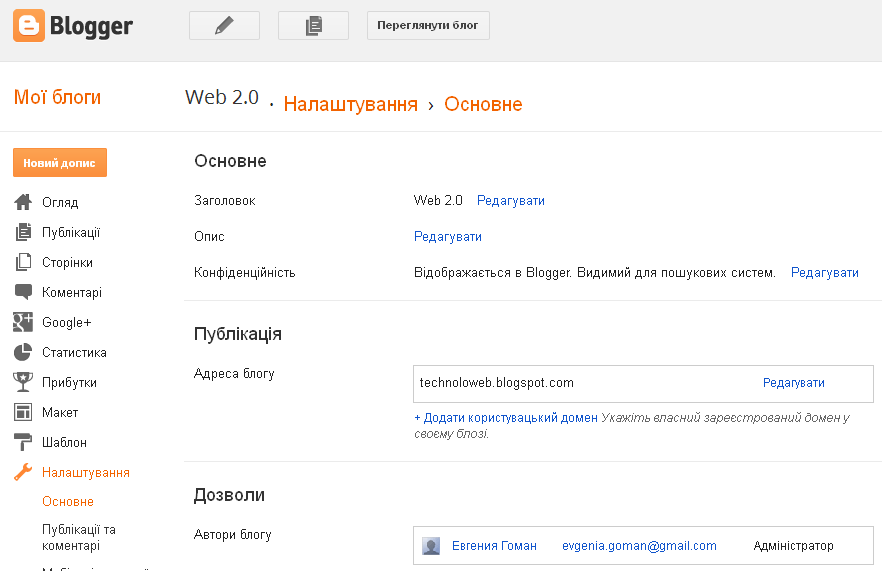Click the Blogger logo icon
This screenshot has height=571, width=882.
click(29, 25)
